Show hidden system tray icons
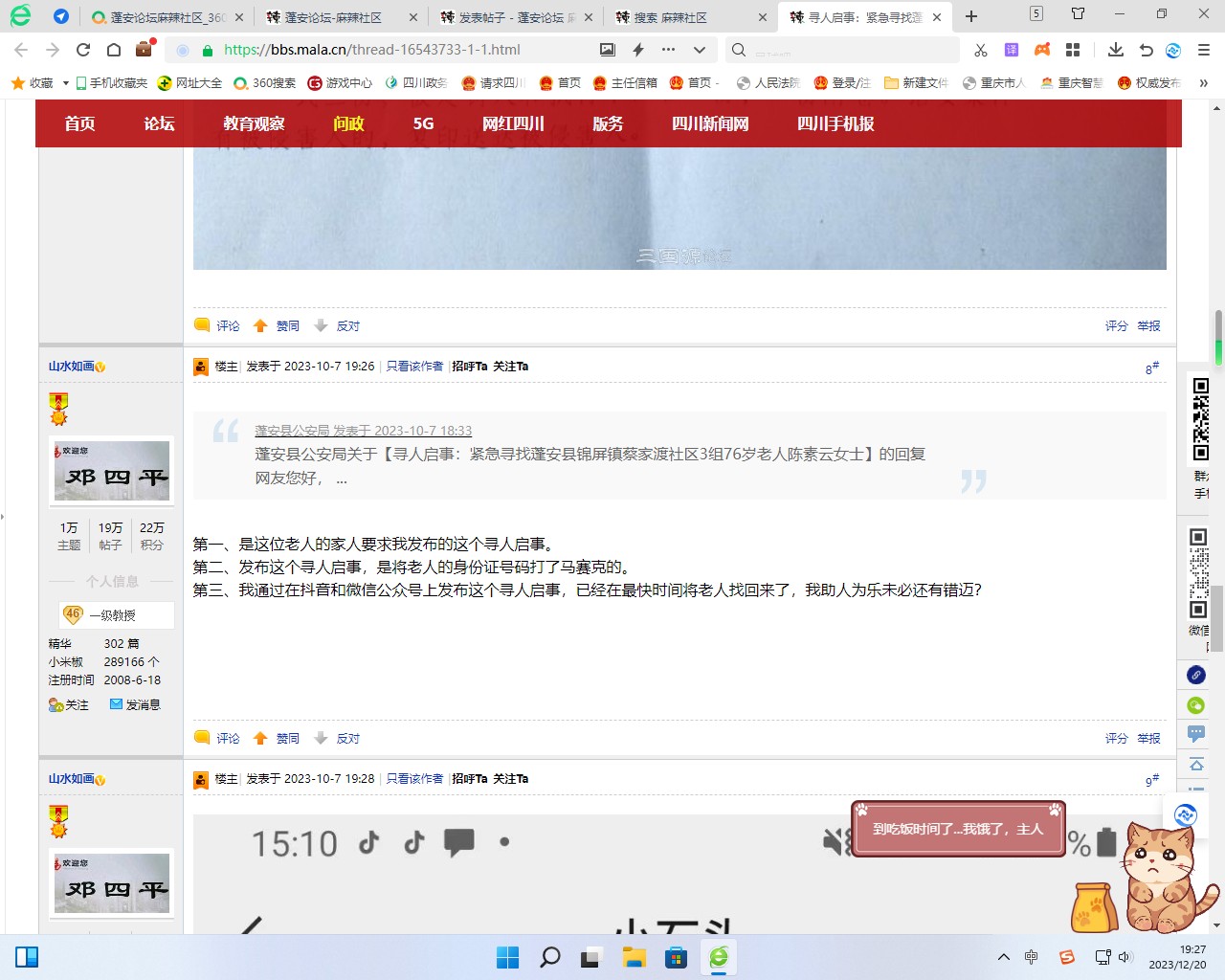1225x980 pixels. click(x=1003, y=957)
